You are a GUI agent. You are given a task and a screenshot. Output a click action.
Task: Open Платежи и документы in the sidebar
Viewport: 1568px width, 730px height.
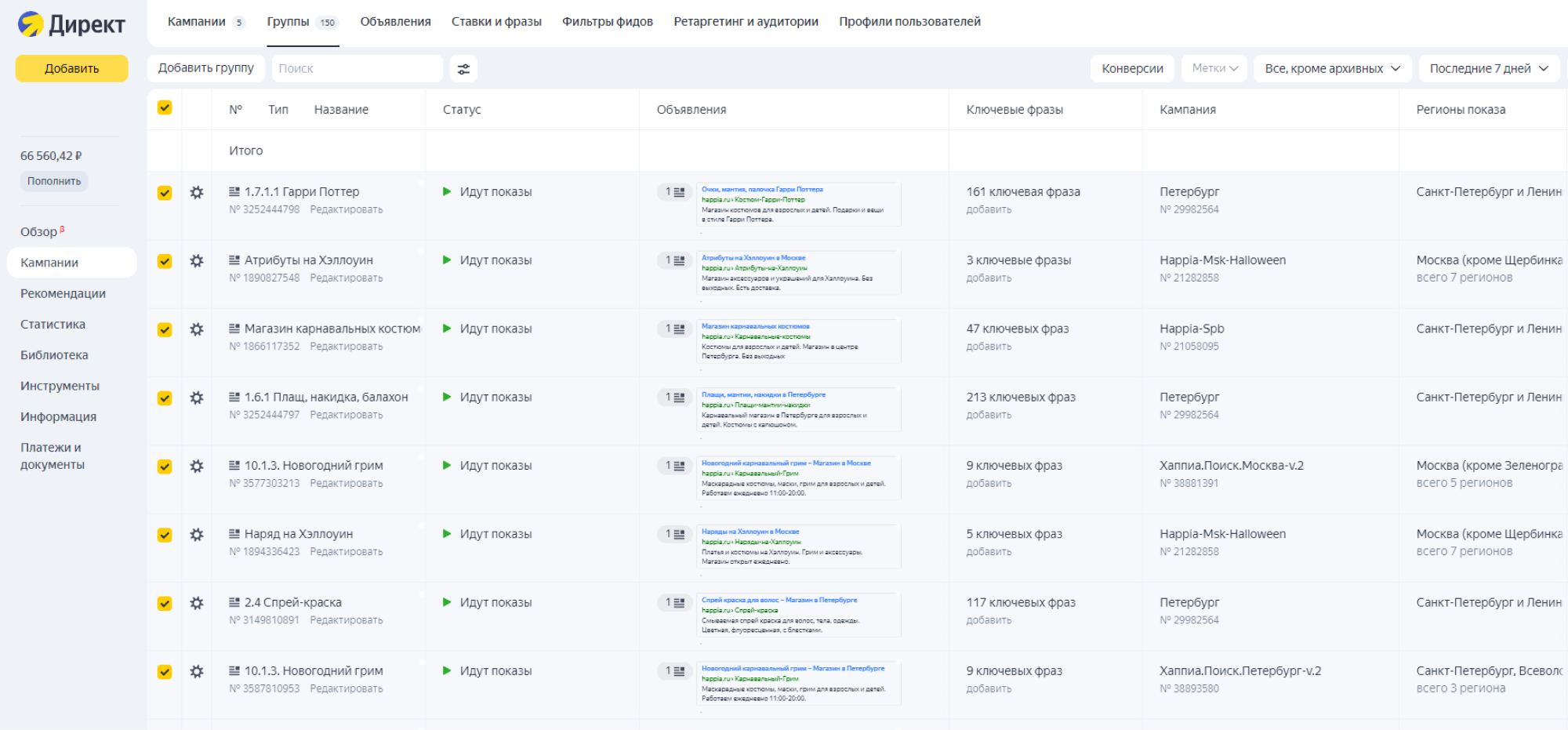point(53,456)
